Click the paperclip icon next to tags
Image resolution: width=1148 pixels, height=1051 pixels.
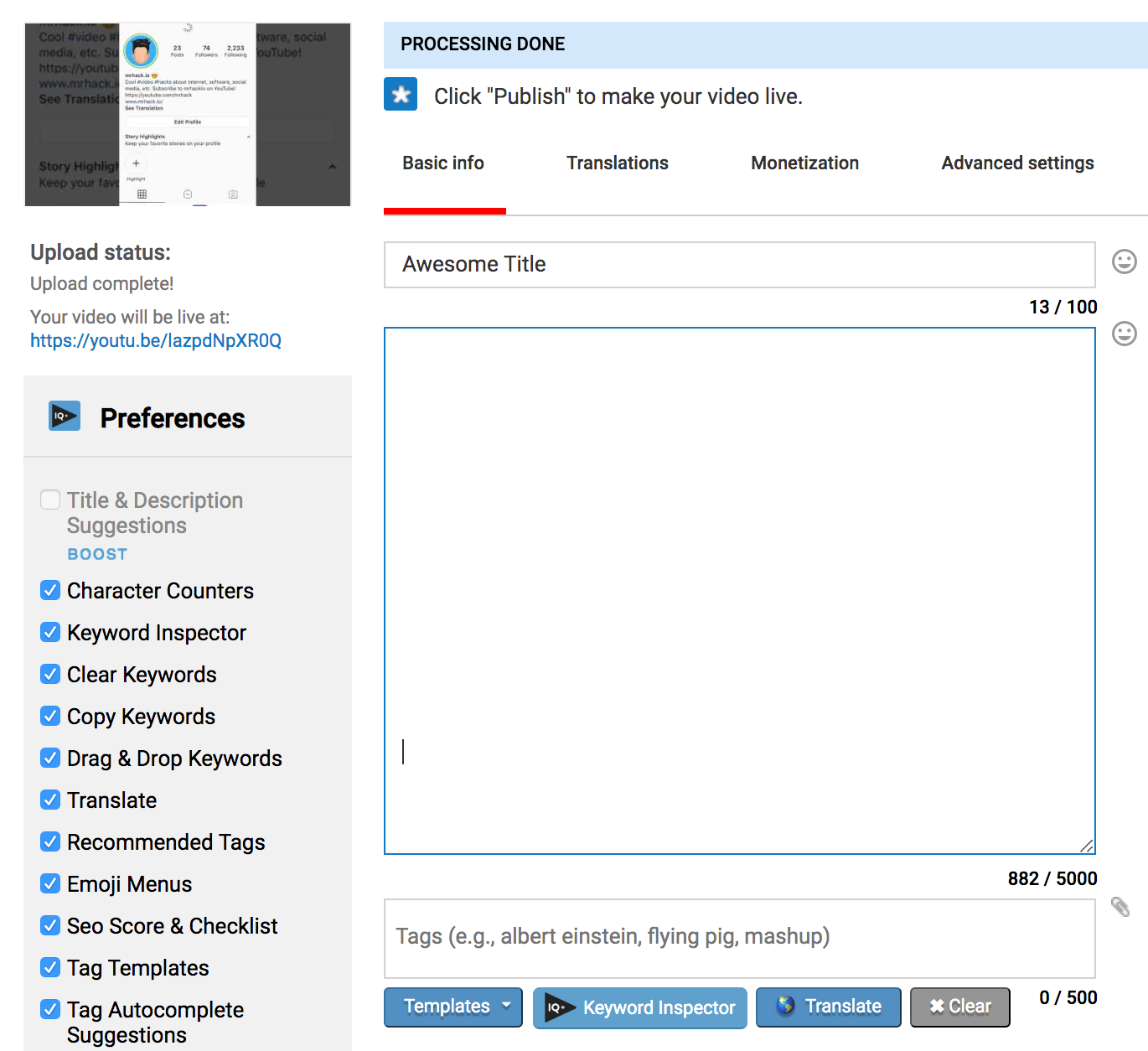1120,907
